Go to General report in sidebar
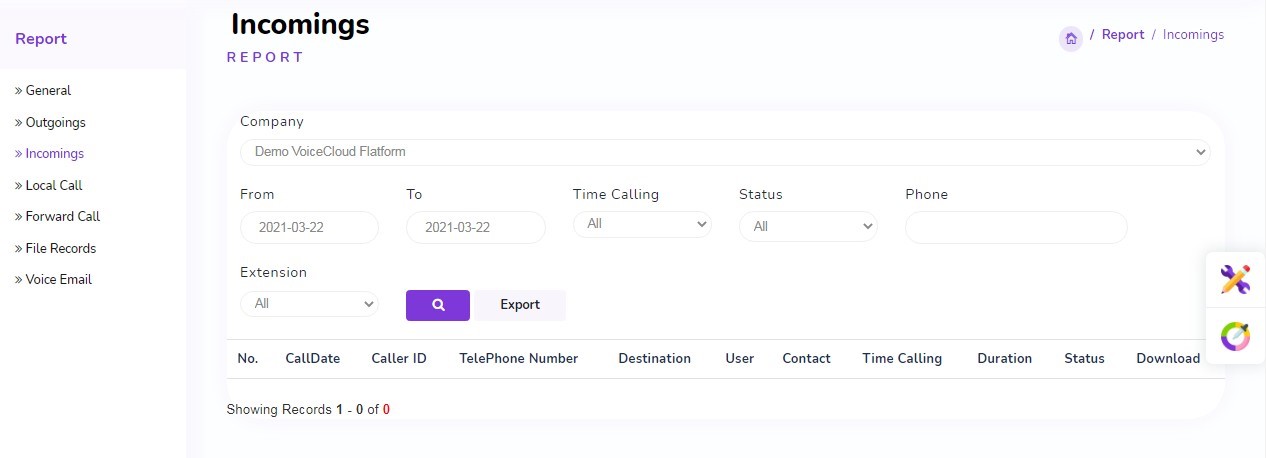 click(x=48, y=91)
